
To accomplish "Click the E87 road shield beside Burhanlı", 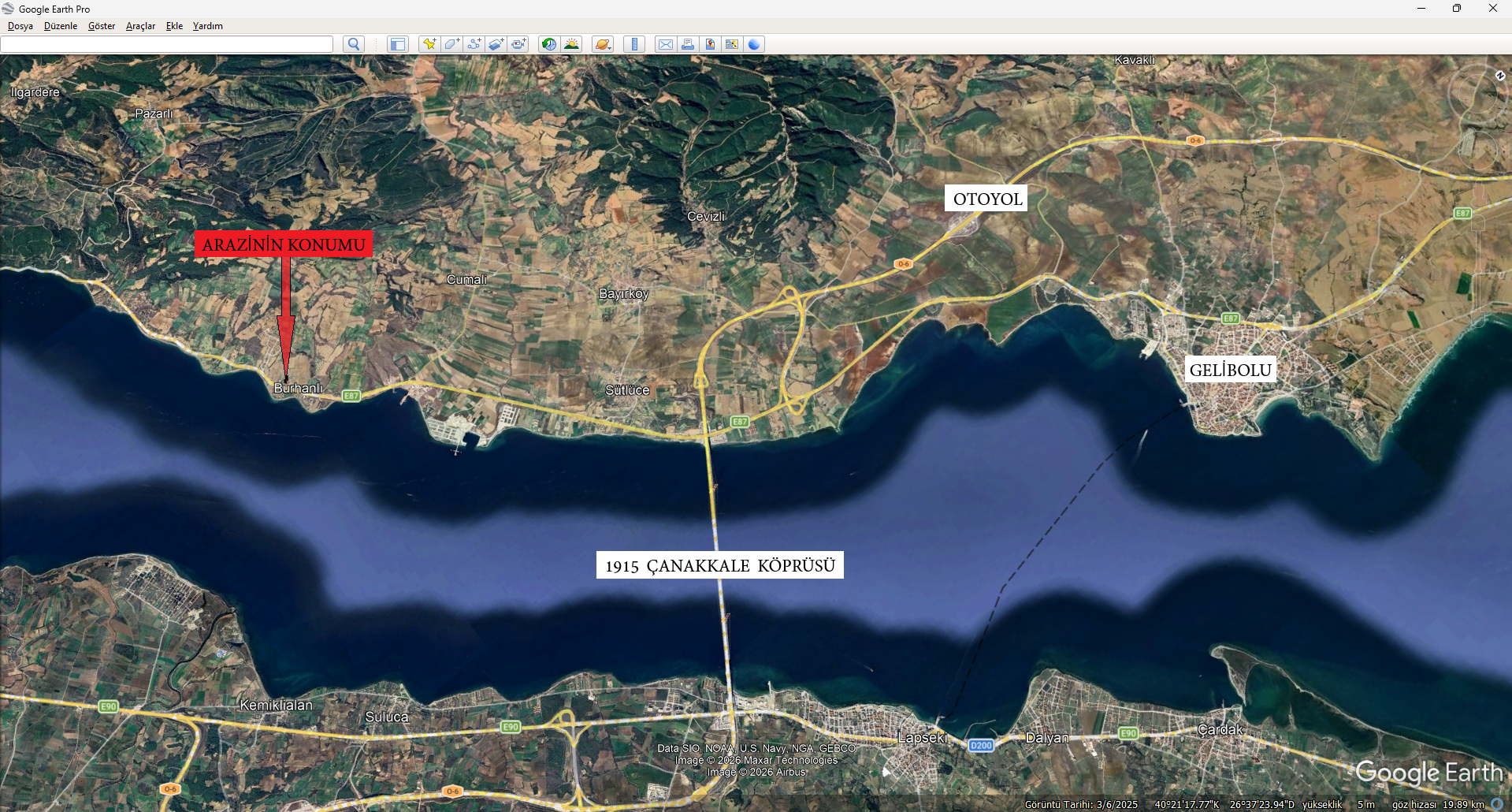I will click(351, 396).
